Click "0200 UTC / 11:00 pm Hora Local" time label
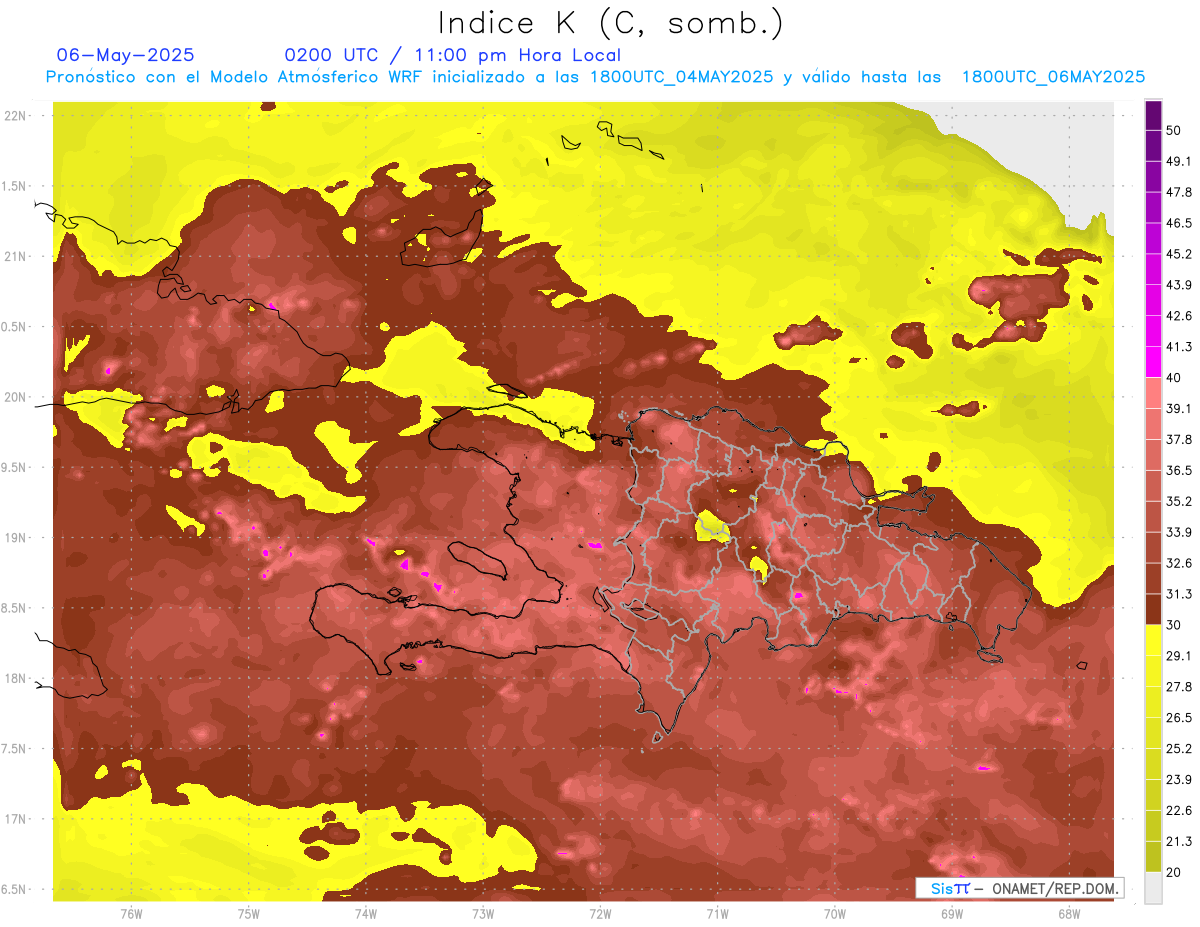The height and width of the screenshot is (927, 1200). click(452, 55)
